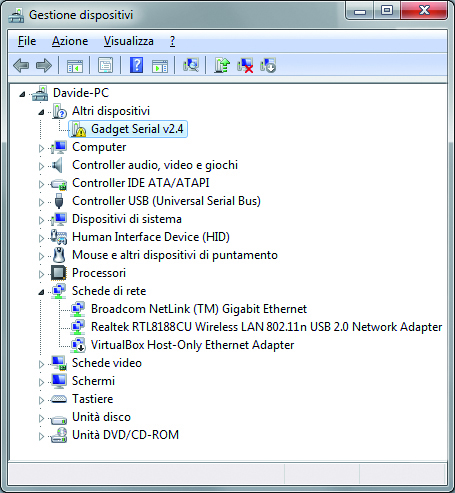Click the Uninstall device red X icon

click(245, 65)
